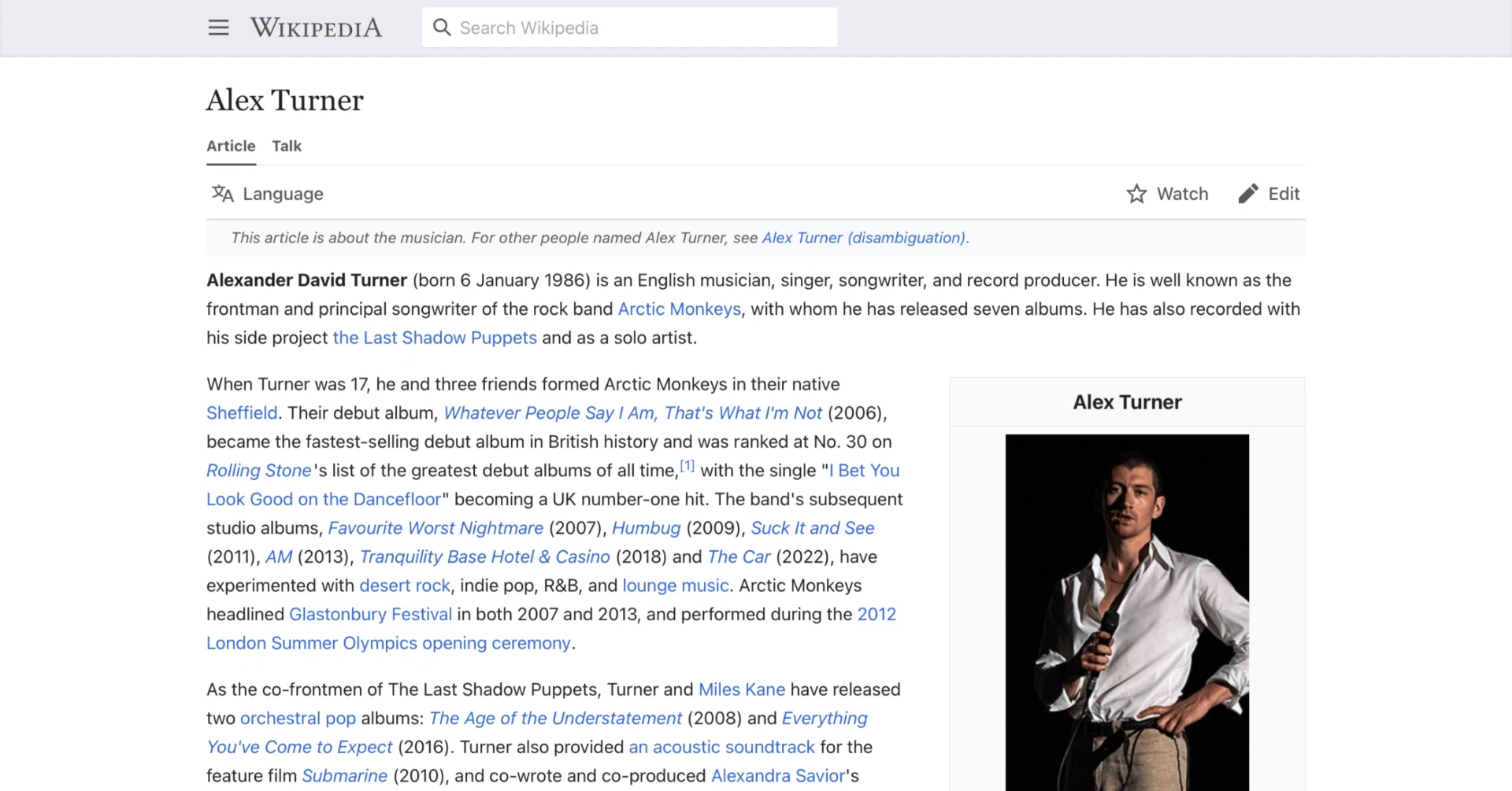The image size is (1512, 791).
Task: Open Alex Turner (disambiguation) link
Action: (864, 238)
